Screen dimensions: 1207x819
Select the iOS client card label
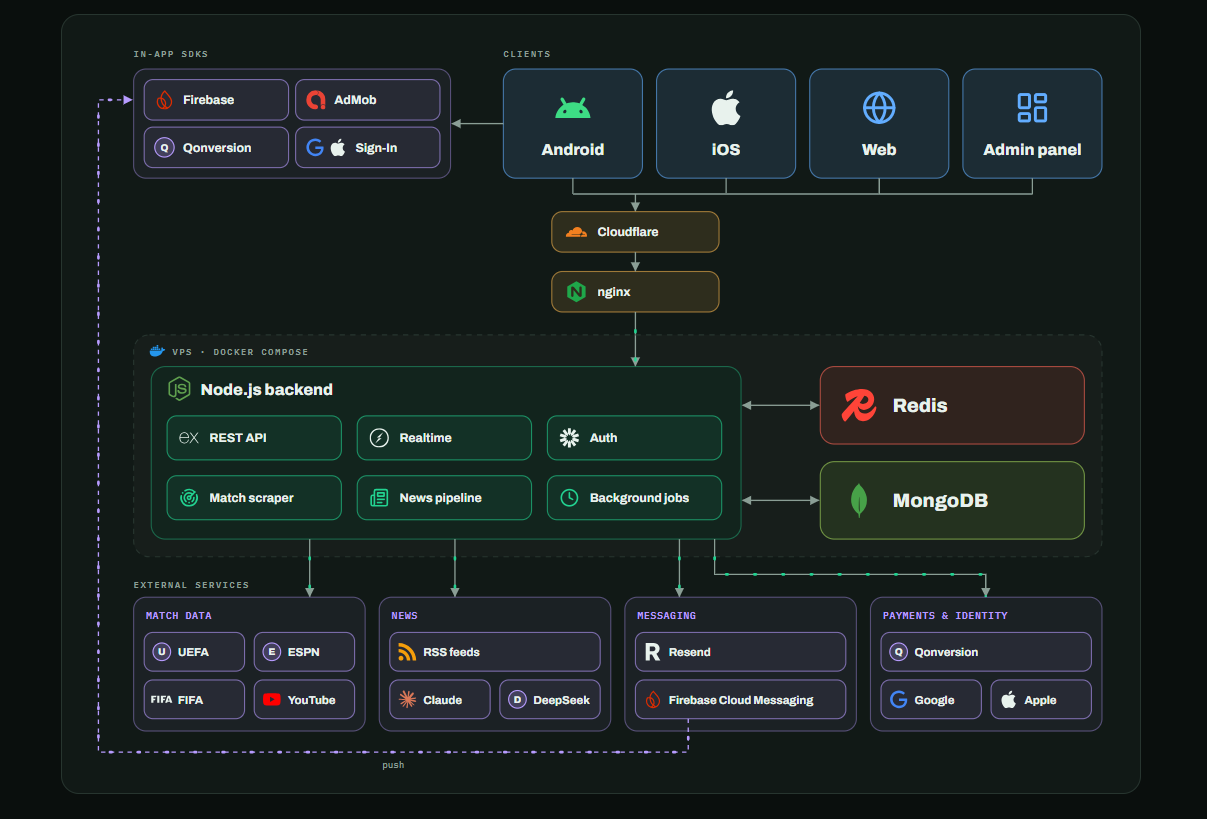[x=726, y=150]
